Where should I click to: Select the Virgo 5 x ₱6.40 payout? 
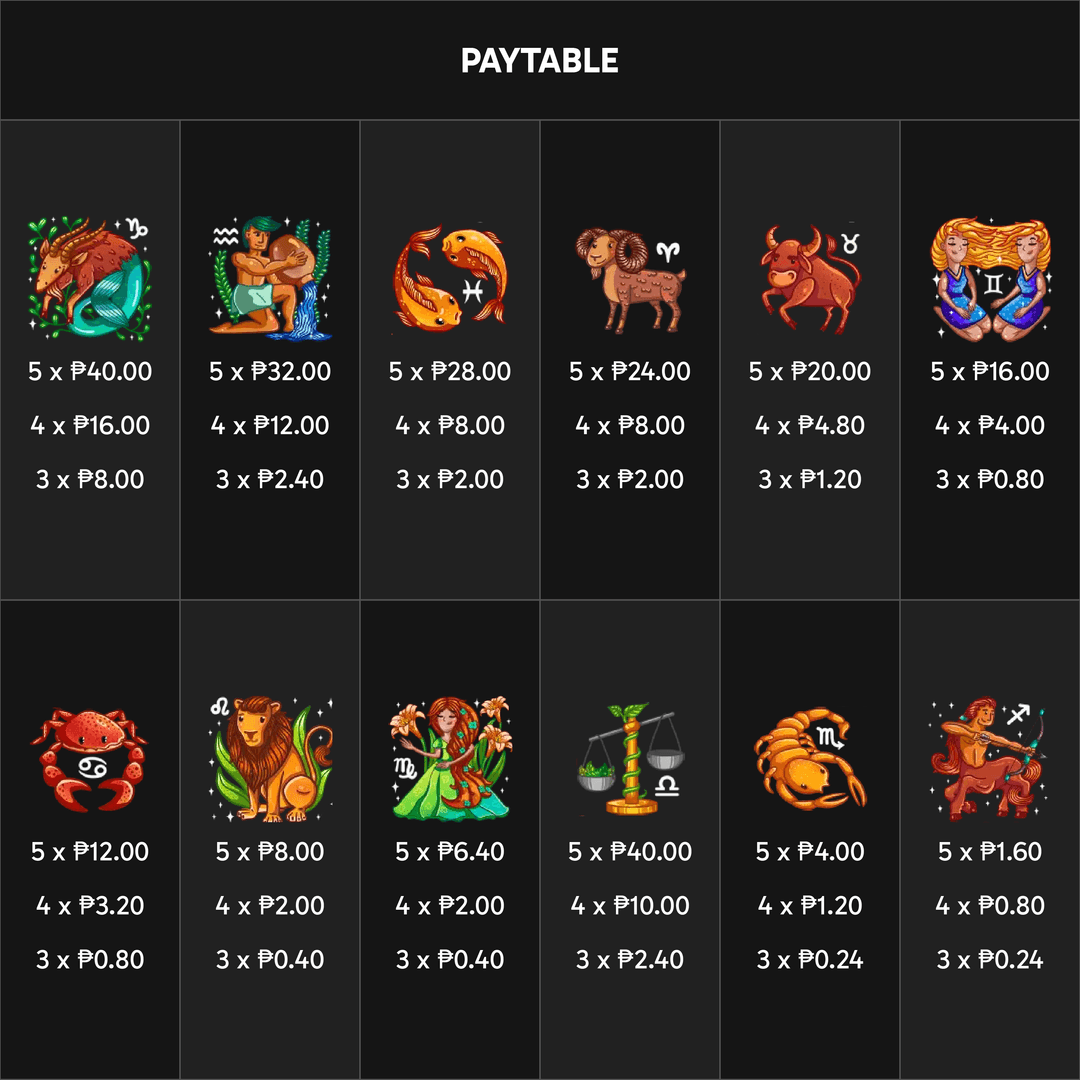[x=450, y=851]
